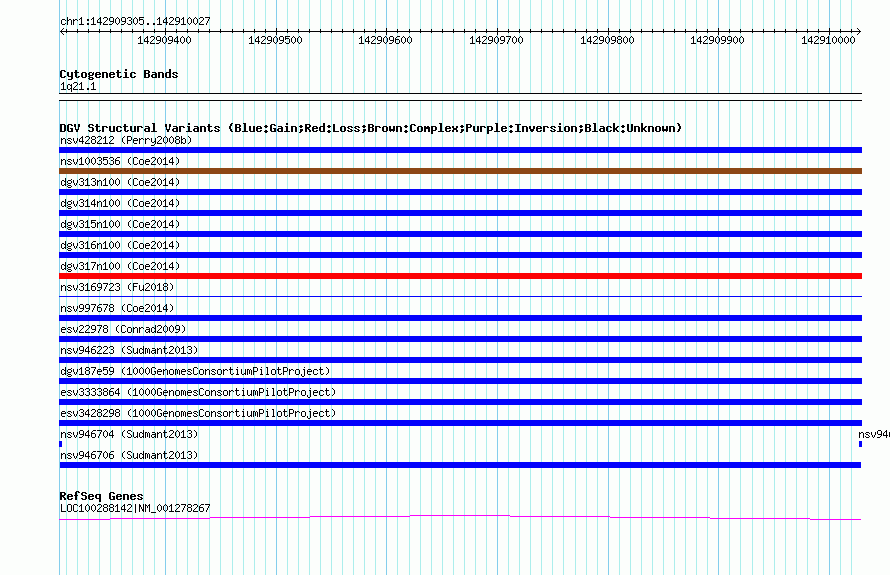
Task: Click the right arrow end of the ruler
Action: click(x=859, y=32)
